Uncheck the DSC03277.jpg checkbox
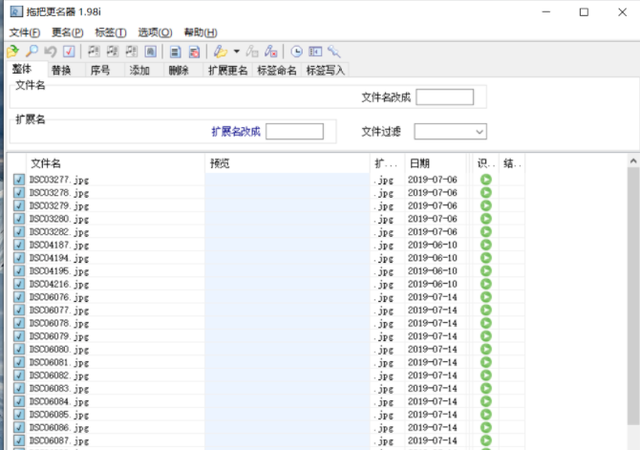The width and height of the screenshot is (640, 450). tap(19, 180)
